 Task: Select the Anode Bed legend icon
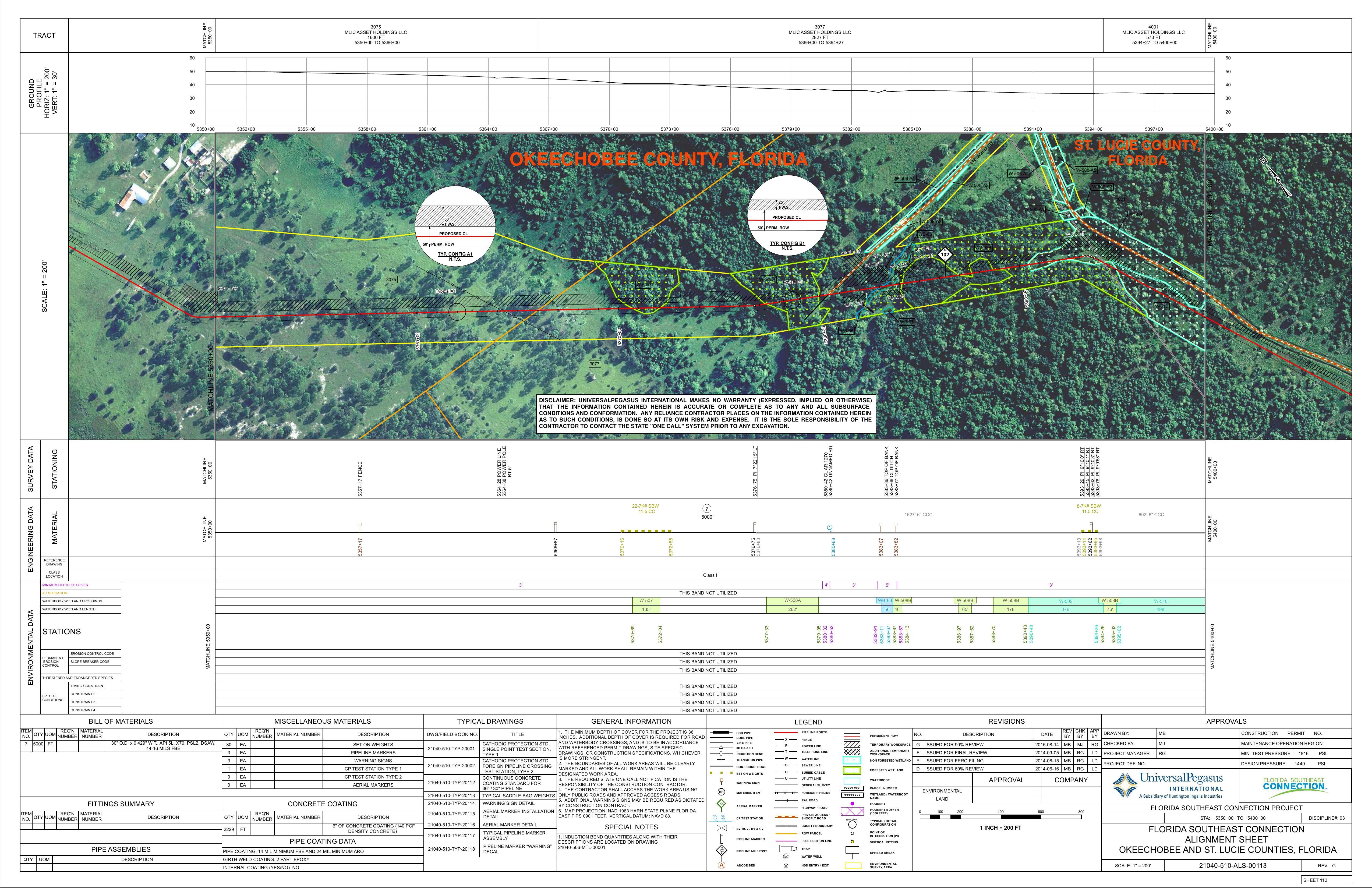pos(721,865)
